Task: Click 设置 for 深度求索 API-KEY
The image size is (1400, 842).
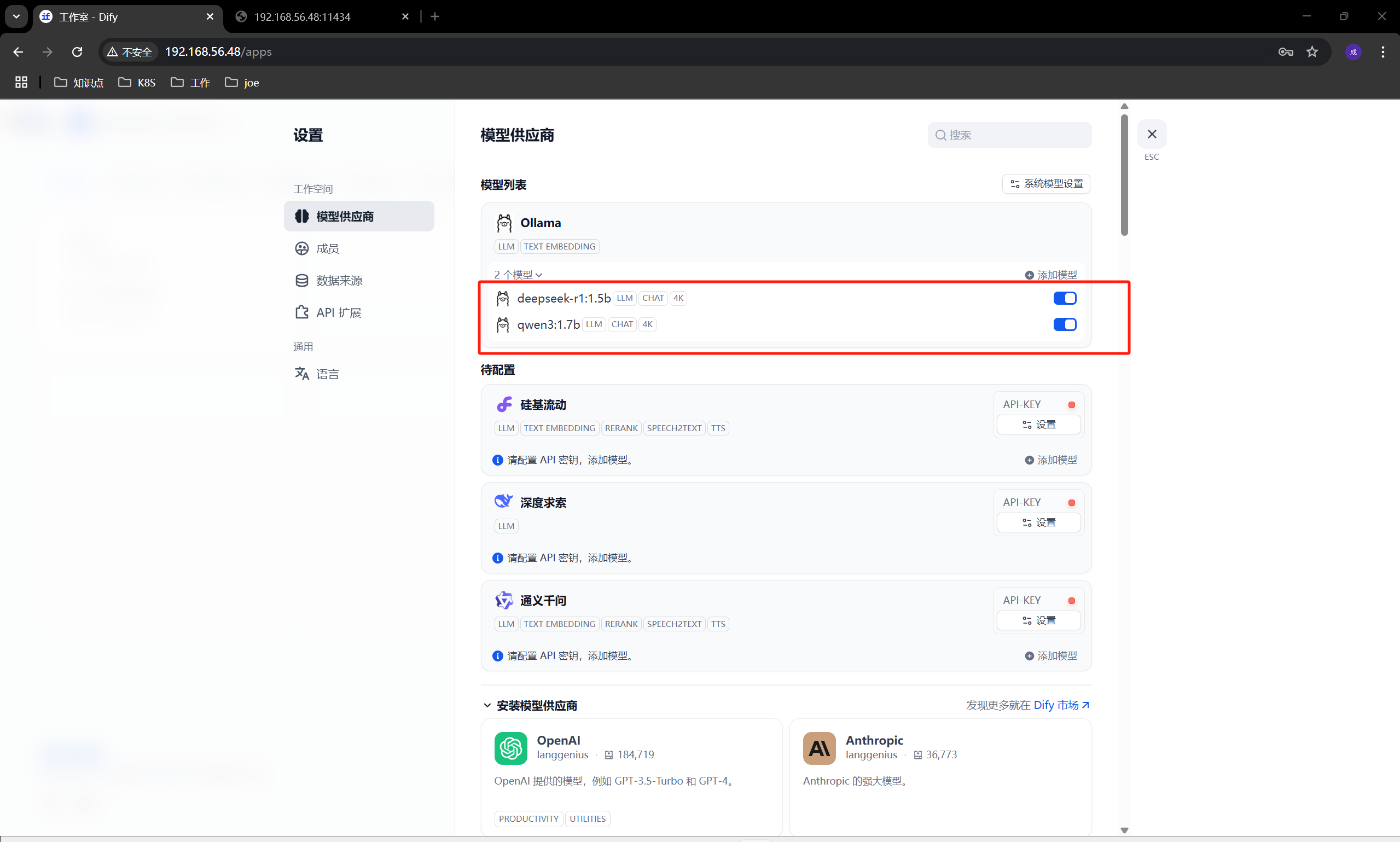Action: click(x=1038, y=522)
